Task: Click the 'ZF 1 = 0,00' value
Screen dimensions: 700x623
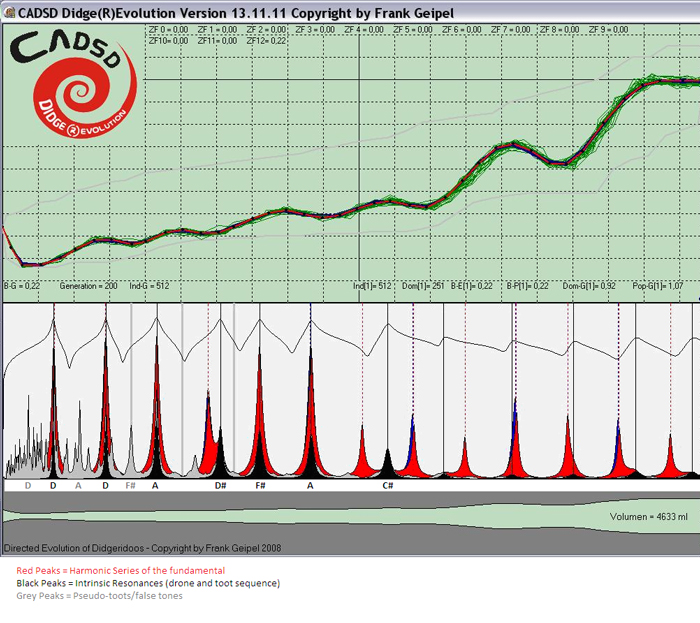Action: click(x=217, y=30)
